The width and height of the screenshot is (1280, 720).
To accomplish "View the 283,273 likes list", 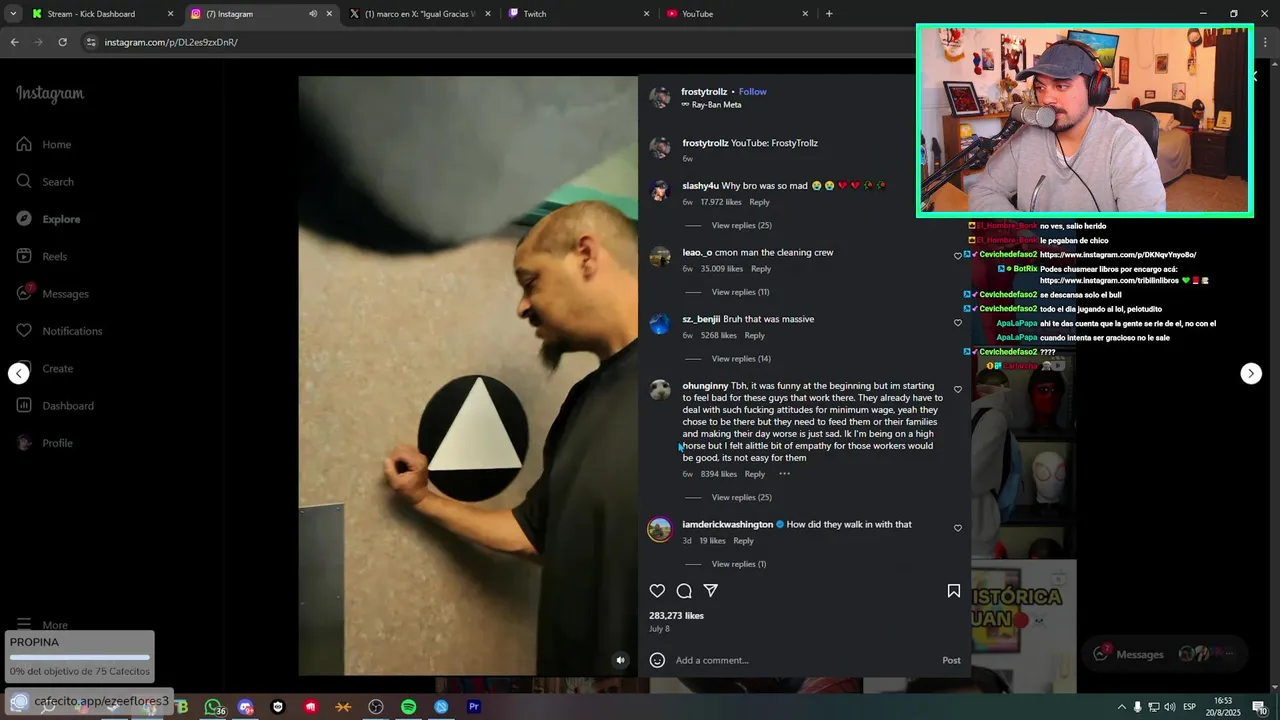I will point(676,616).
